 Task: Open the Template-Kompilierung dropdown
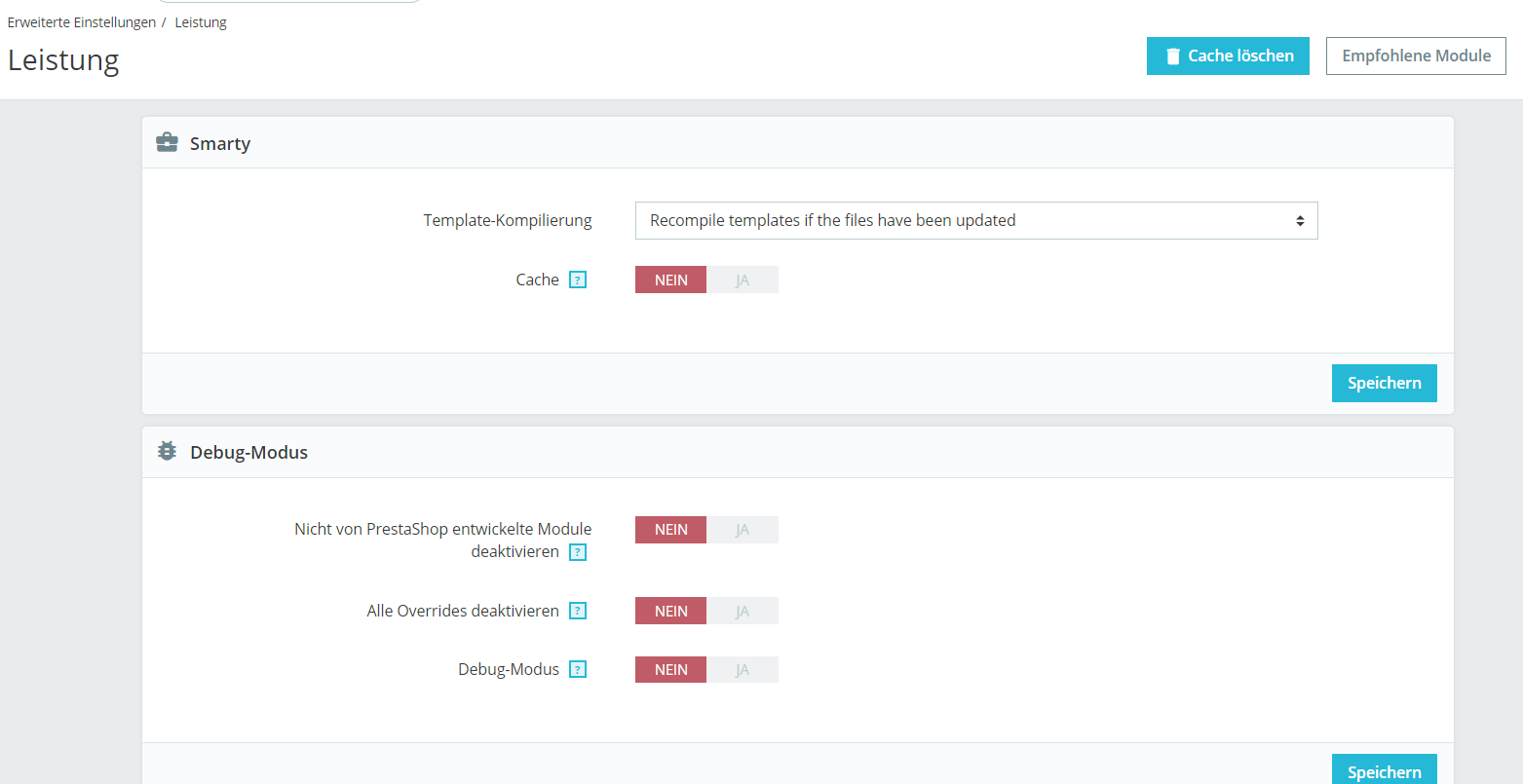coord(976,221)
